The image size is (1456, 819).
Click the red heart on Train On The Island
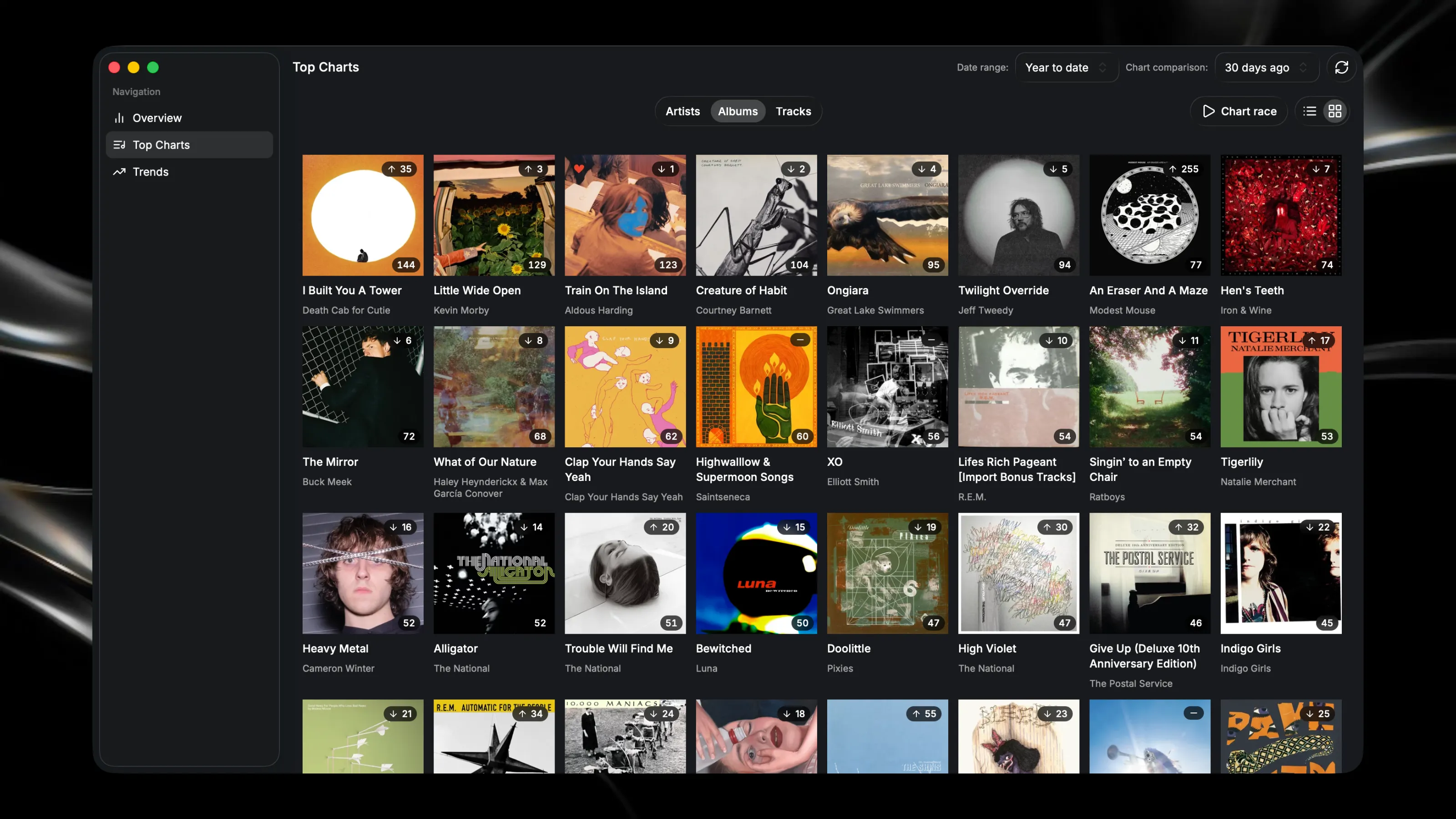[x=579, y=168]
